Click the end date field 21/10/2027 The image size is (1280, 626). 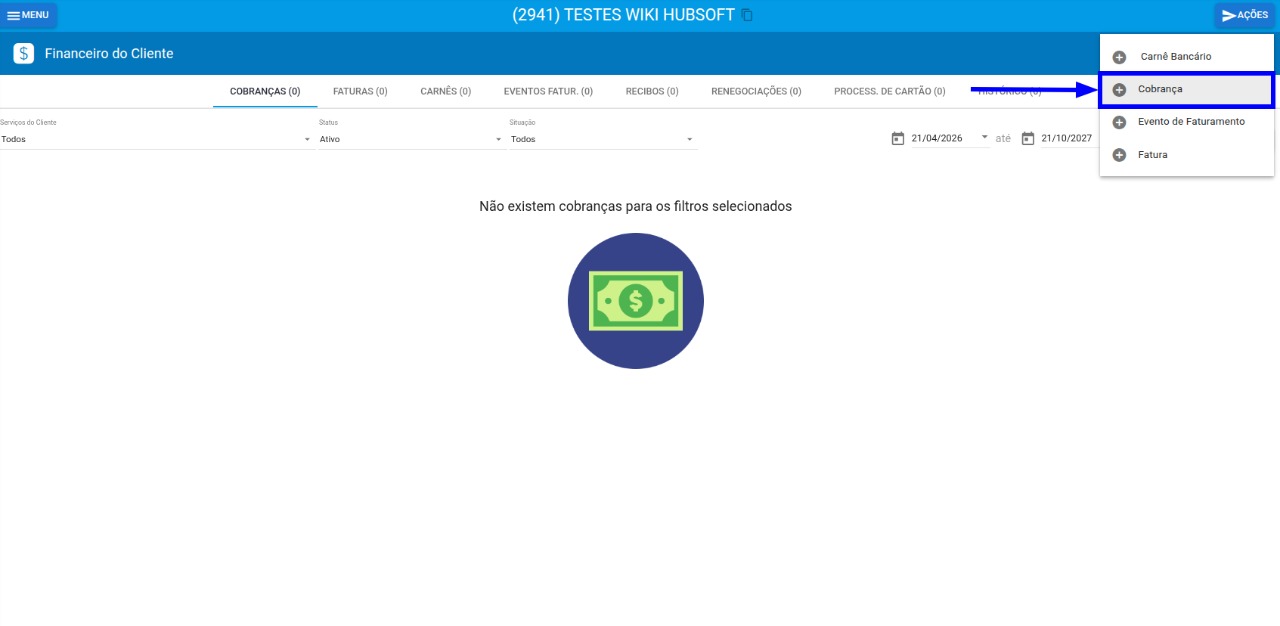[x=1068, y=138]
